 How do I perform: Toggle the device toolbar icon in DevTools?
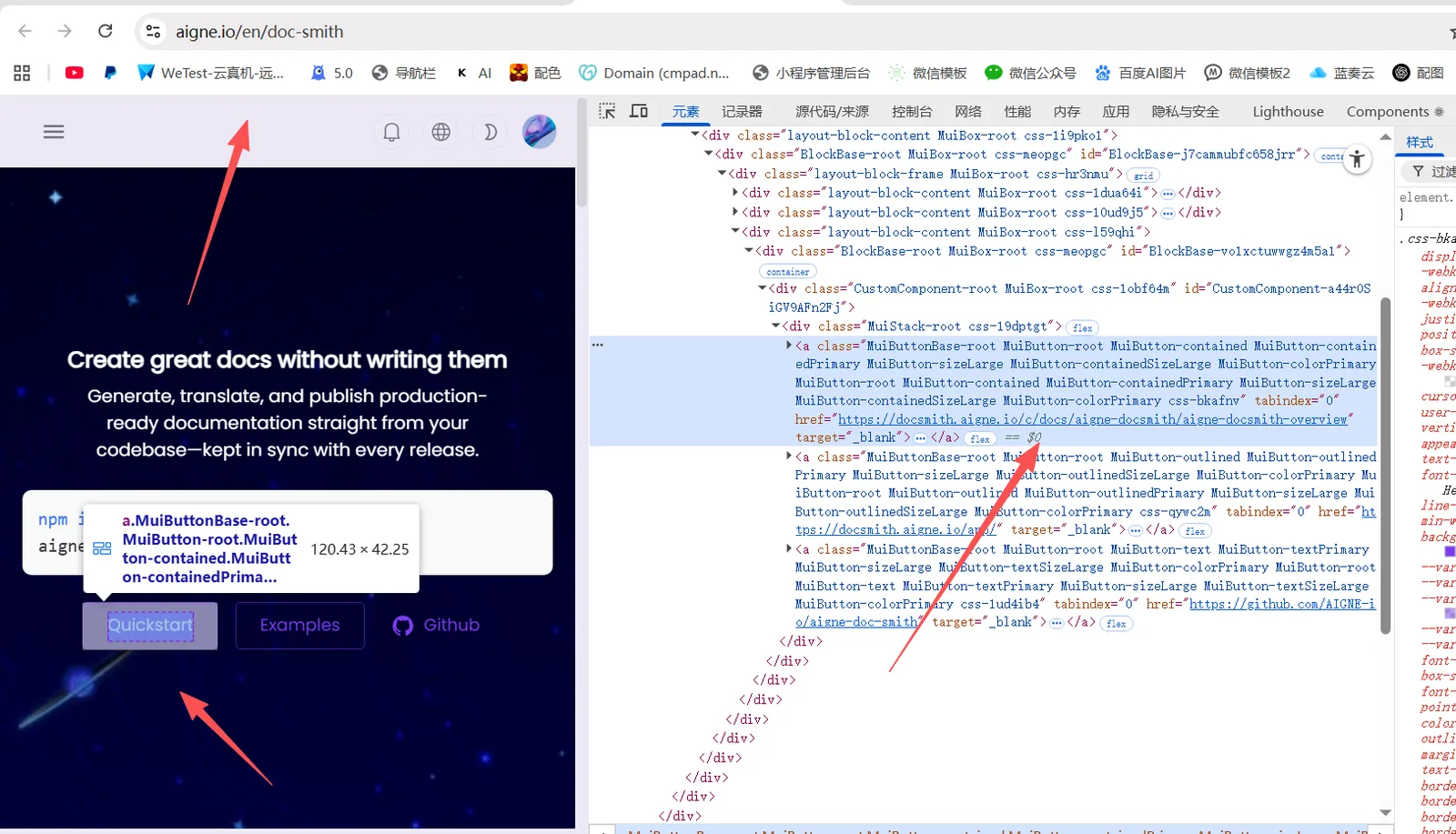point(639,111)
